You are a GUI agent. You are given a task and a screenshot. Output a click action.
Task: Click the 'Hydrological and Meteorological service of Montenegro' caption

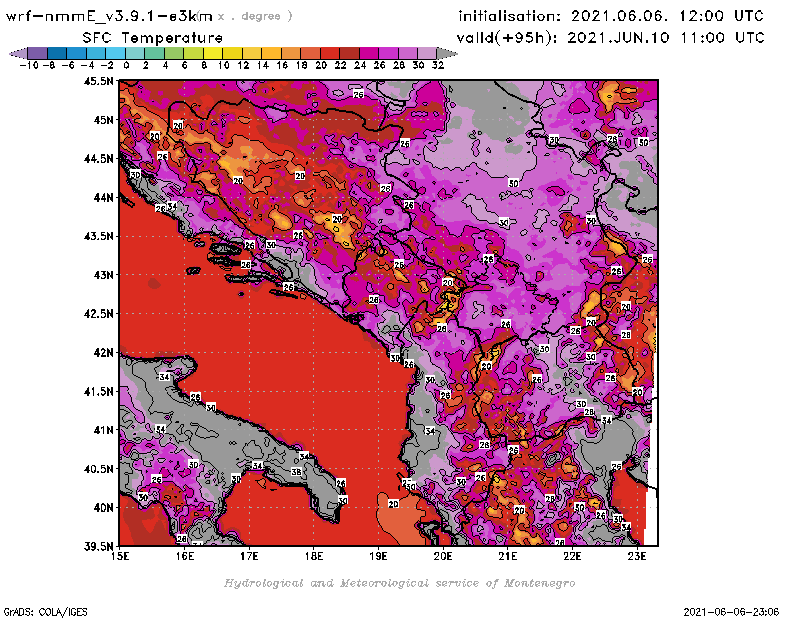399,583
